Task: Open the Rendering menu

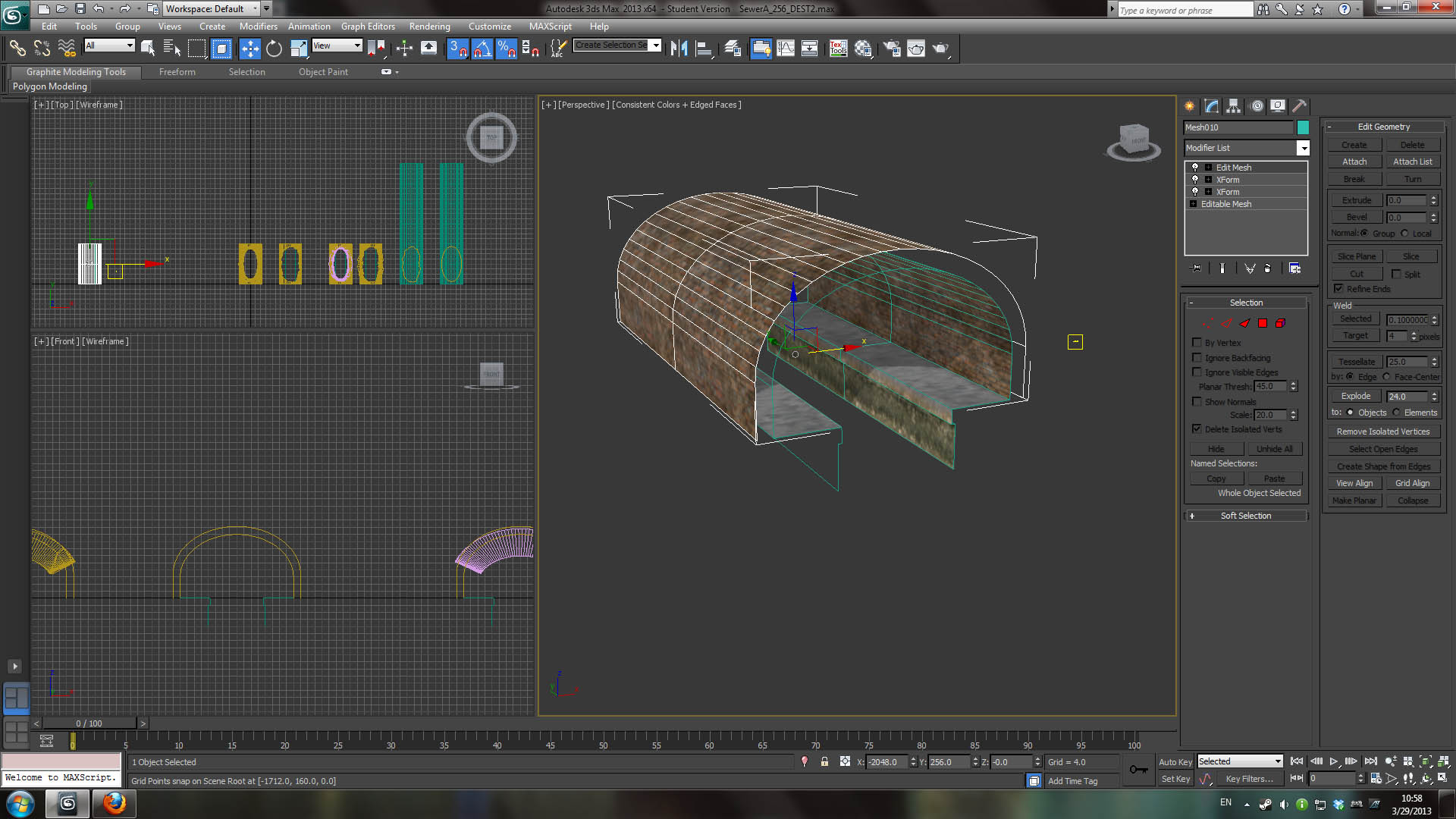Action: 429,27
